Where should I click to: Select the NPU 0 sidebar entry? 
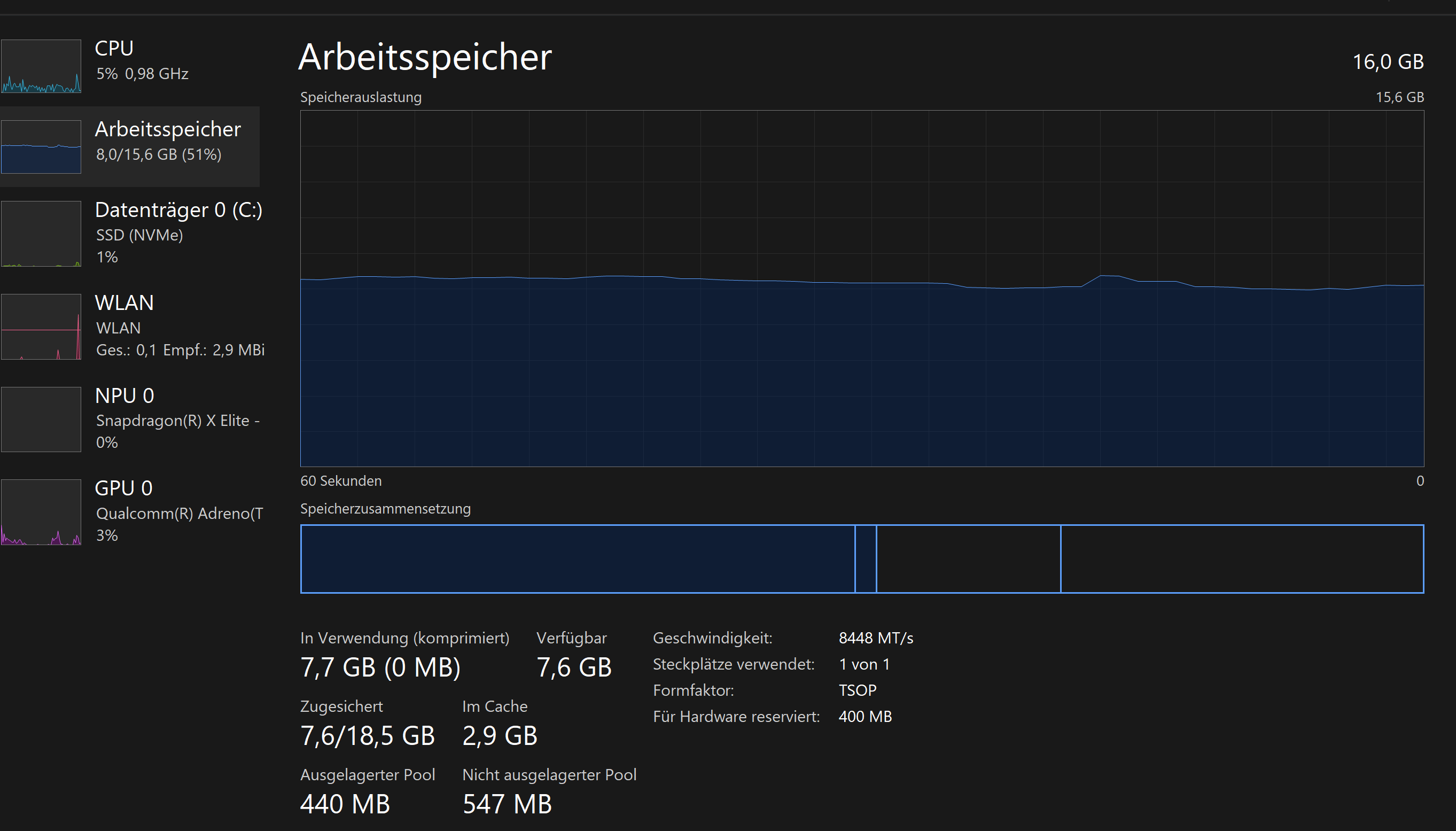[x=130, y=419]
